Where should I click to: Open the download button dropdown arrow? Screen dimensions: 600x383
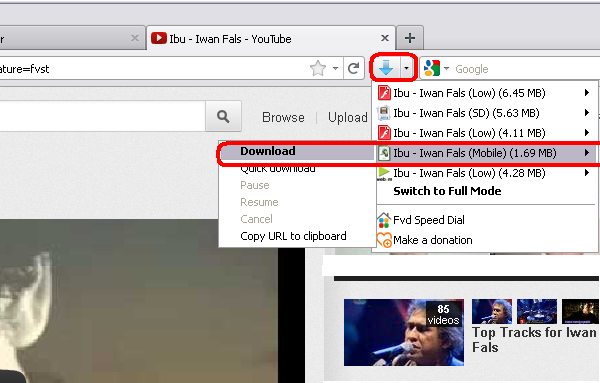[x=406, y=68]
